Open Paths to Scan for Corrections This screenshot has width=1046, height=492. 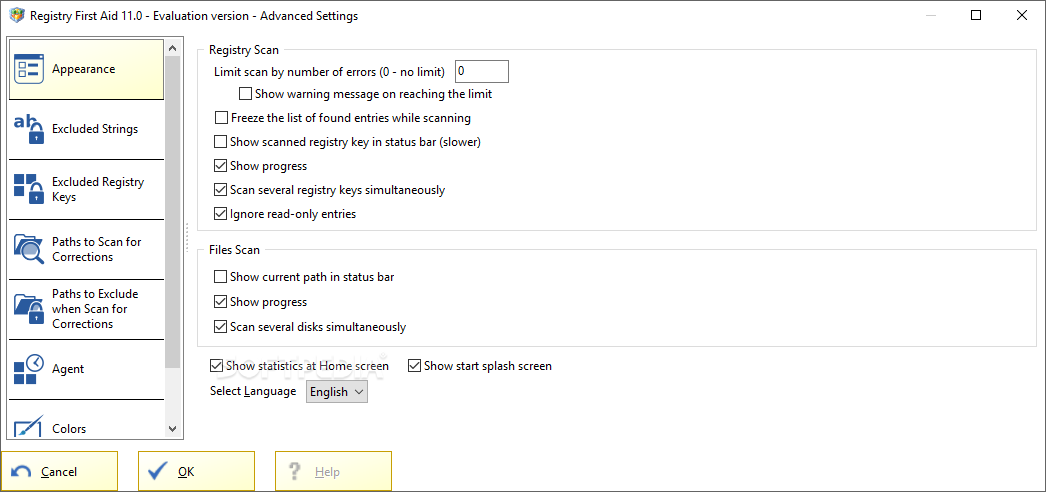click(x=86, y=249)
